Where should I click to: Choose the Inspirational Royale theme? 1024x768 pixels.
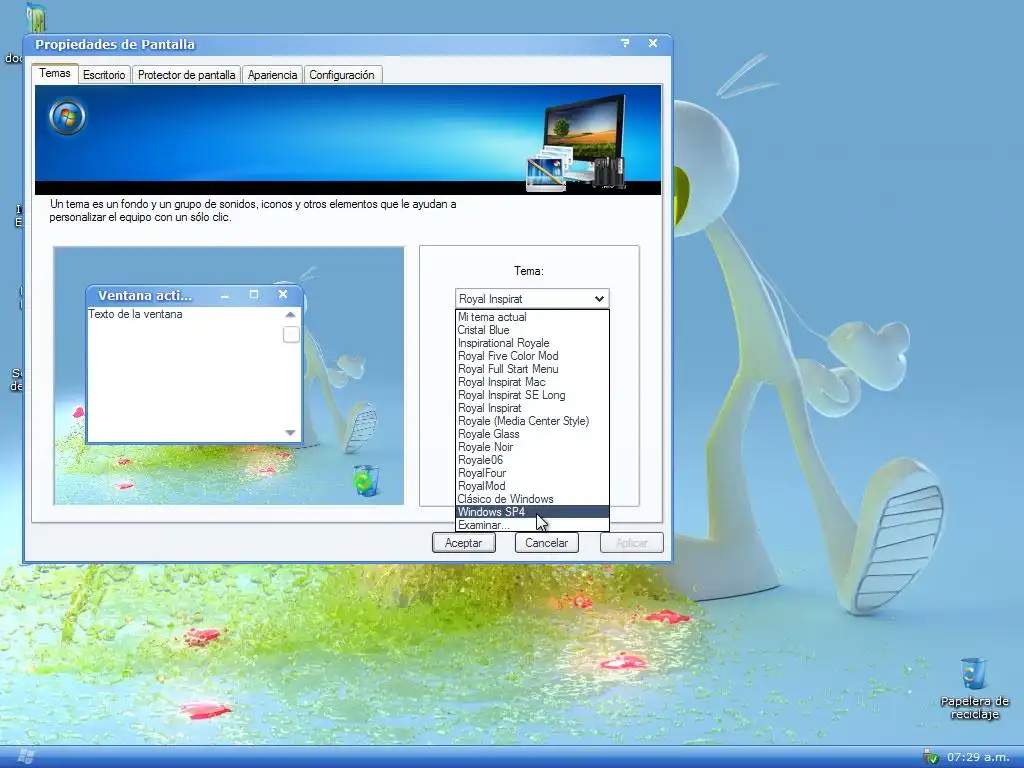(532, 343)
